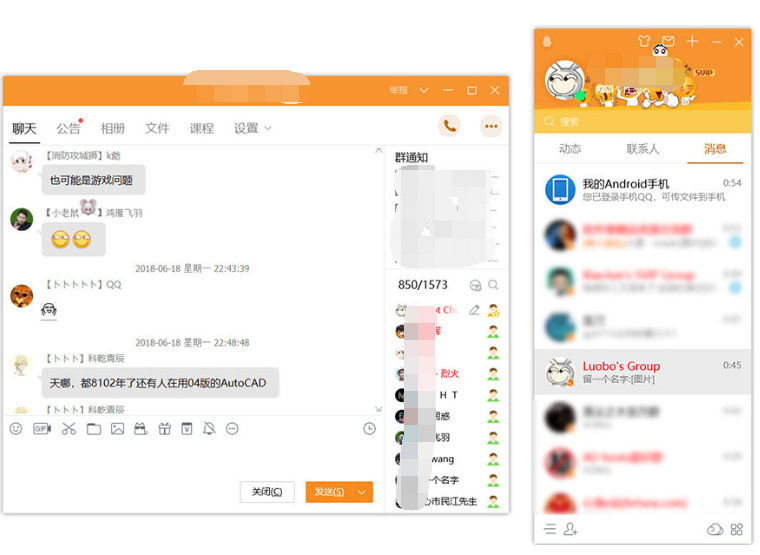Viewport: 760px width, 555px height.
Task: Send a gift with gift-box icon
Action: pyautogui.click(x=164, y=428)
